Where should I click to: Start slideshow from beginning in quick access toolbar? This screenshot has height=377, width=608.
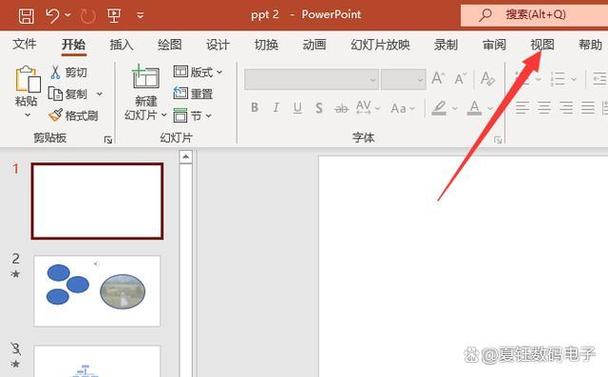coord(114,16)
